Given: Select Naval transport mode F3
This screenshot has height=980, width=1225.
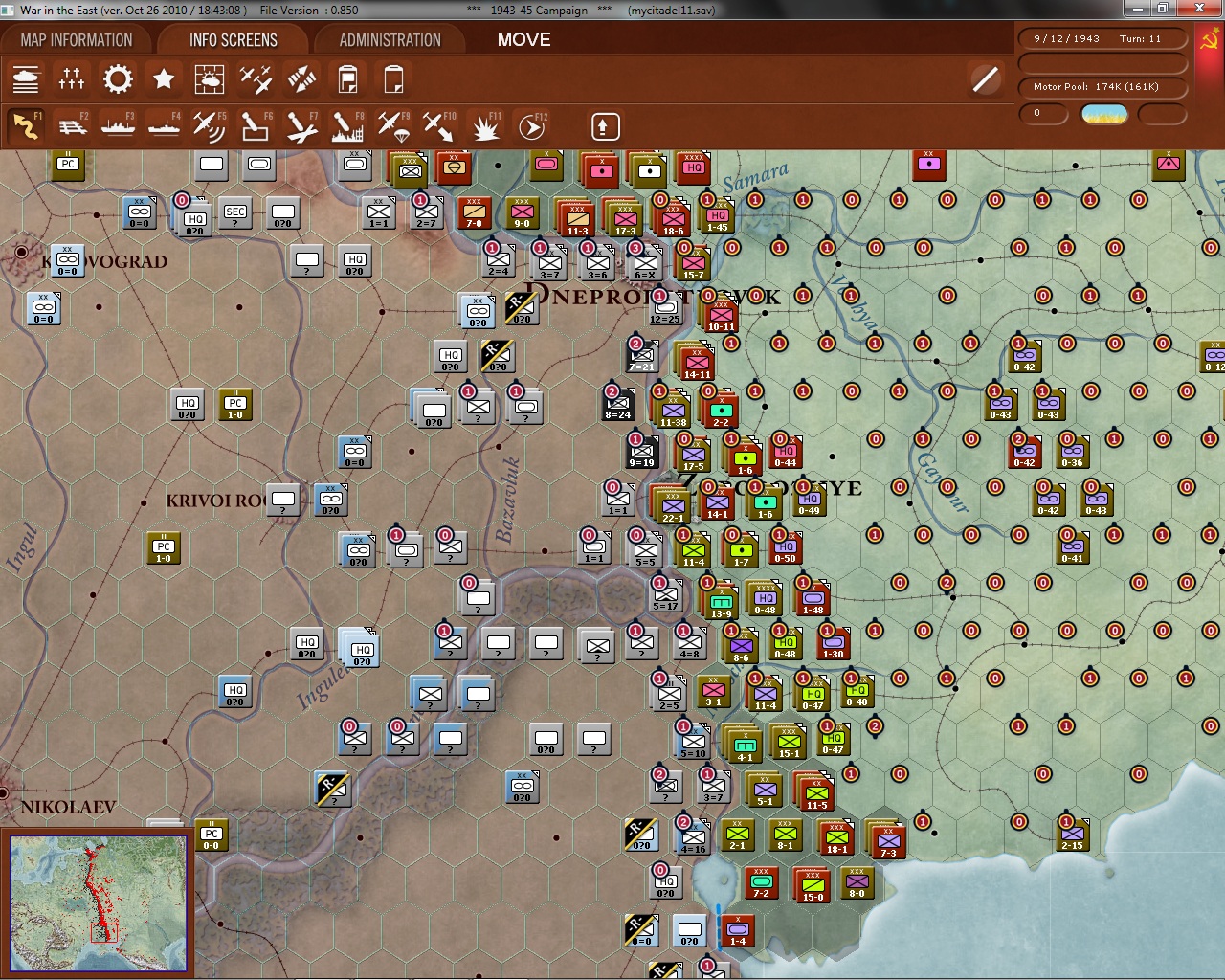Looking at the screenshot, I should pyautogui.click(x=118, y=126).
